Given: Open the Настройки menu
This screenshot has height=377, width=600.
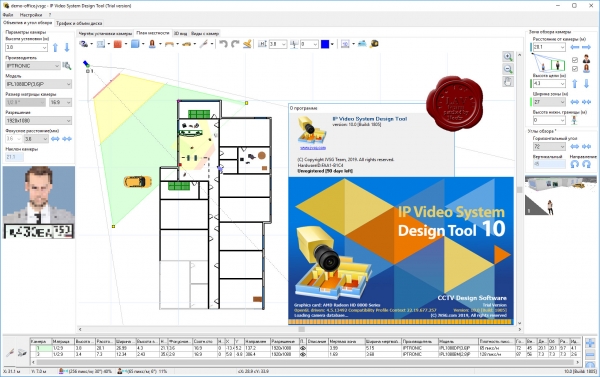Looking at the screenshot, I should coord(31,15).
